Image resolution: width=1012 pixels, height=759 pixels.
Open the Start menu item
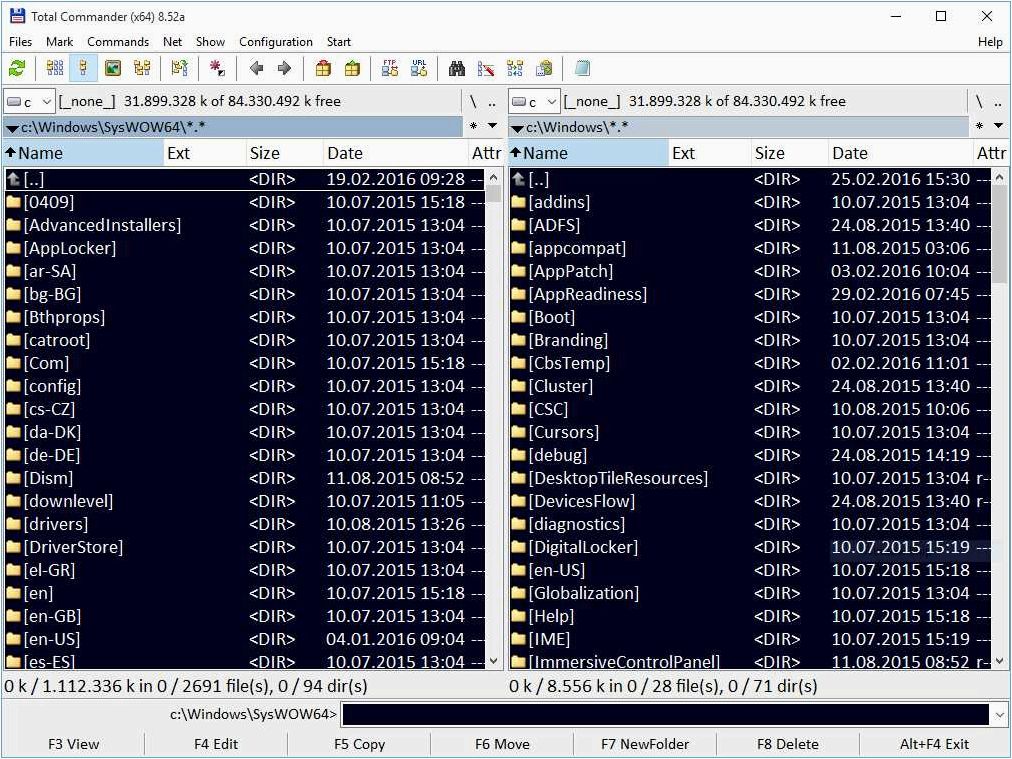point(339,42)
